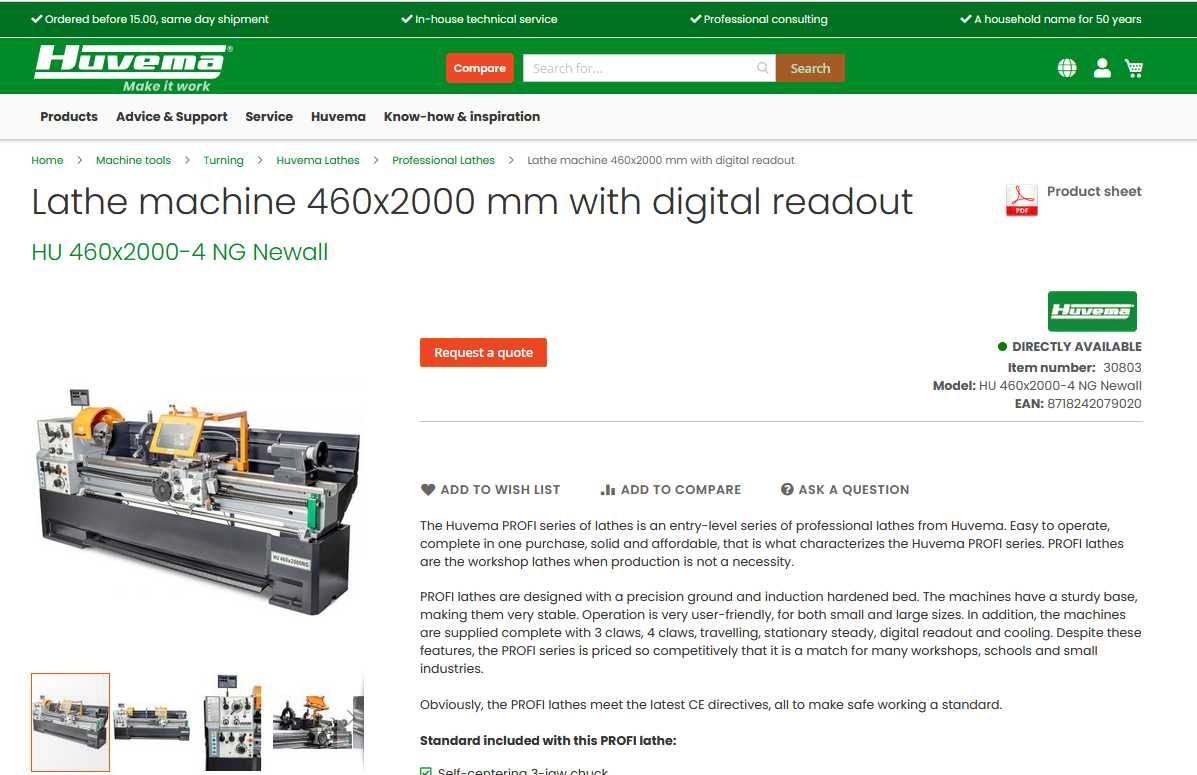
Task: Select the second thumbnail, side view lathe
Action: coord(151,722)
